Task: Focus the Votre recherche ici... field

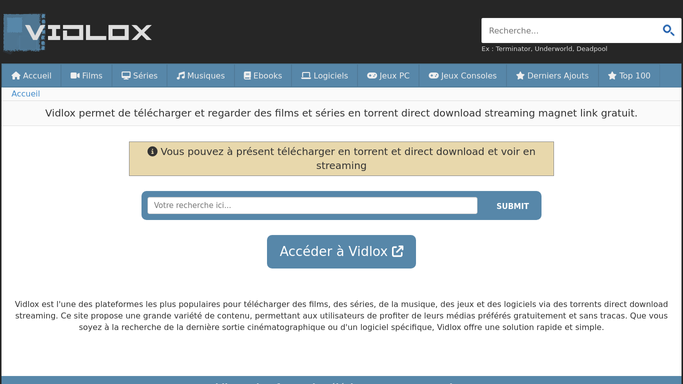Action: coord(312,205)
